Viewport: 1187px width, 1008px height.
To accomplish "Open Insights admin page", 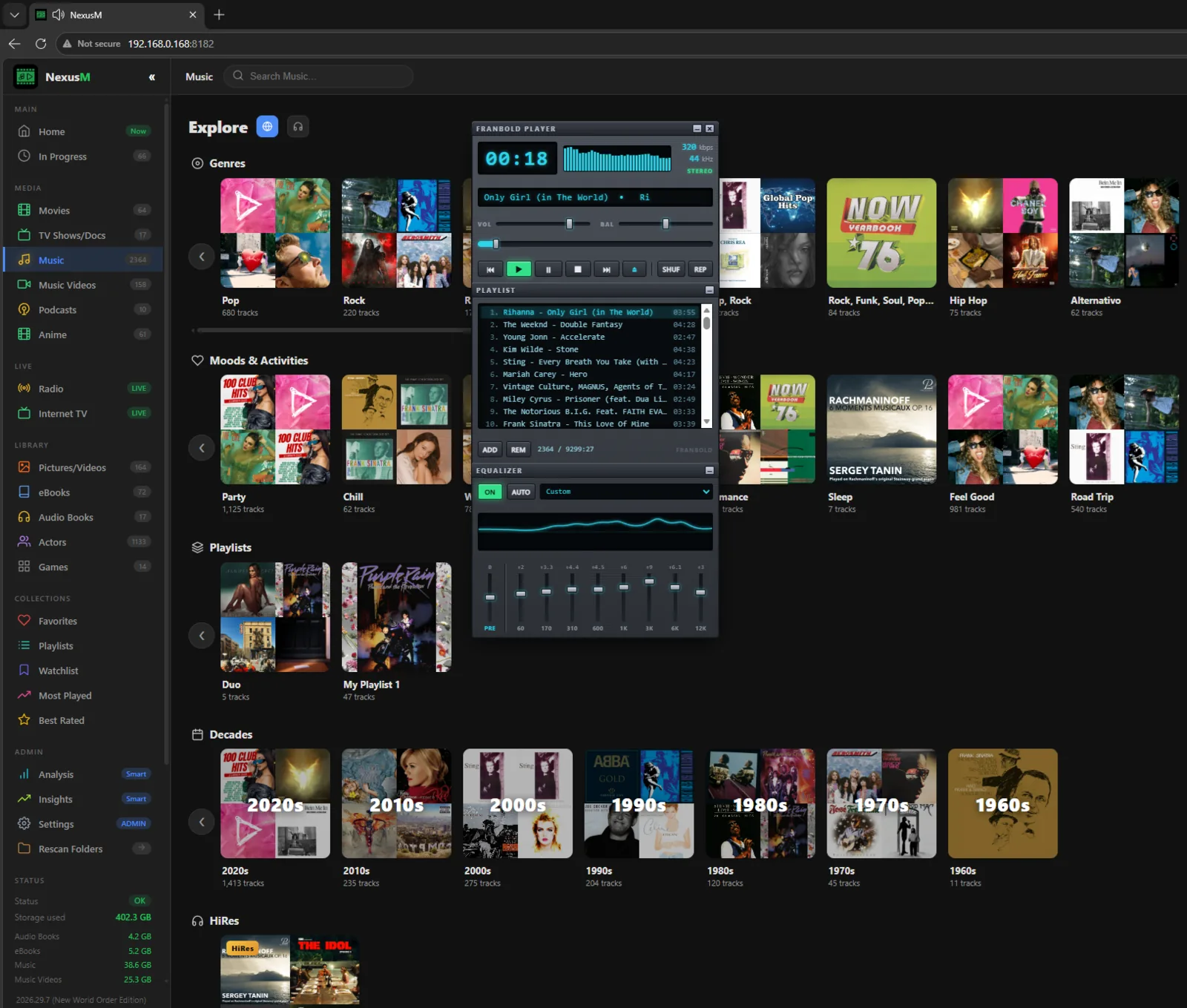I will pos(83,800).
